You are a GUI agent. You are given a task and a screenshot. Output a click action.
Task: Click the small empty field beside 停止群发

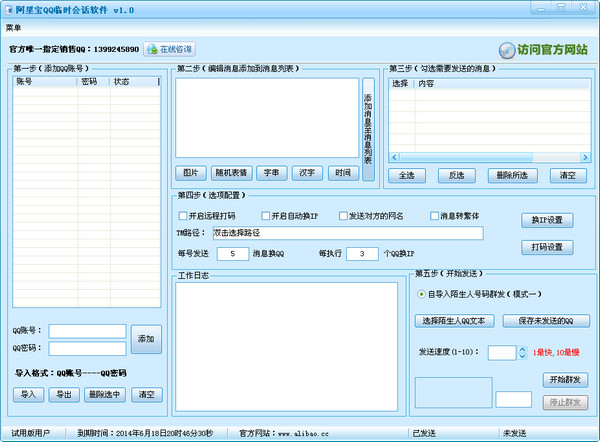coord(514,400)
